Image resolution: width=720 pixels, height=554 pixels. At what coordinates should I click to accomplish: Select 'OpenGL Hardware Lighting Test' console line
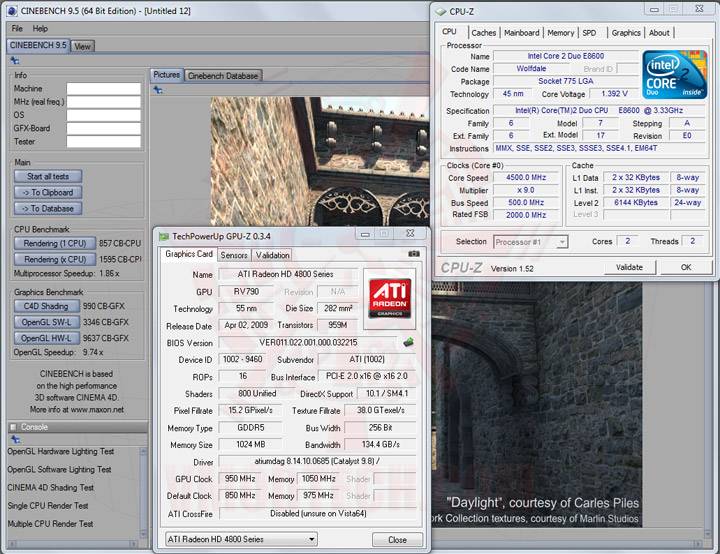(61, 452)
